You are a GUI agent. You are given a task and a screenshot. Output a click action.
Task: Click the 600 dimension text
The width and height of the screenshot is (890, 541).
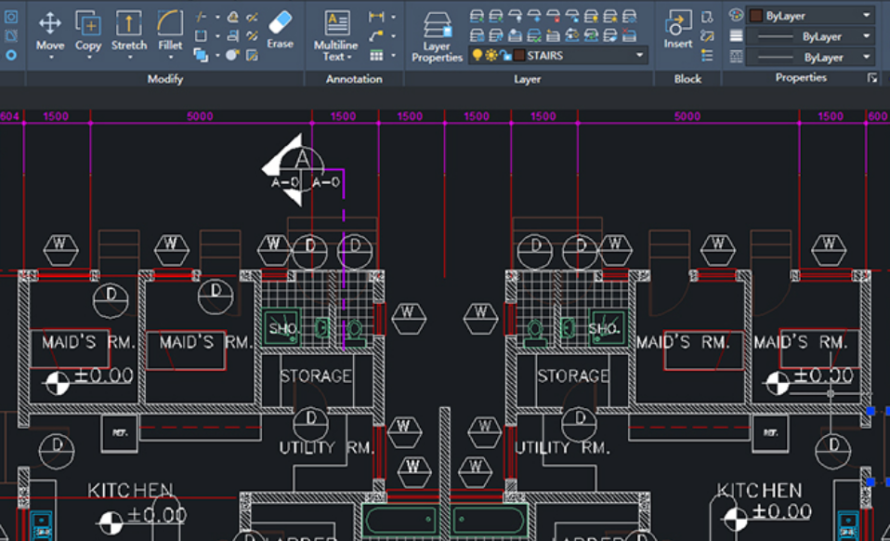point(878,116)
